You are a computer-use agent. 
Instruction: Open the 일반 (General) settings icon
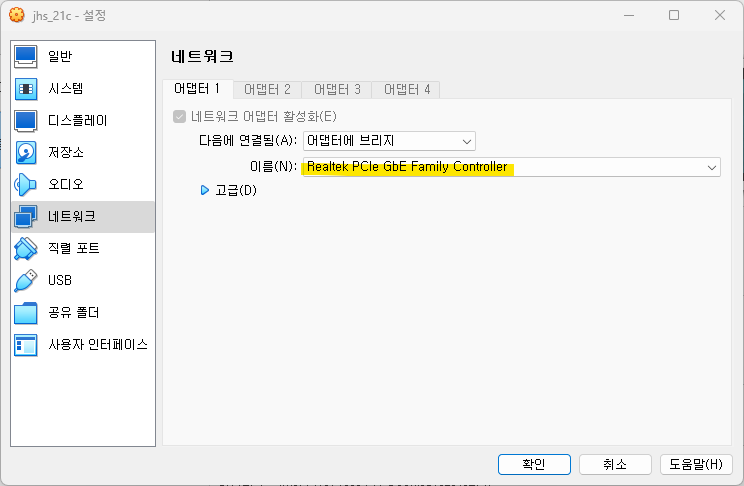[x=26, y=56]
